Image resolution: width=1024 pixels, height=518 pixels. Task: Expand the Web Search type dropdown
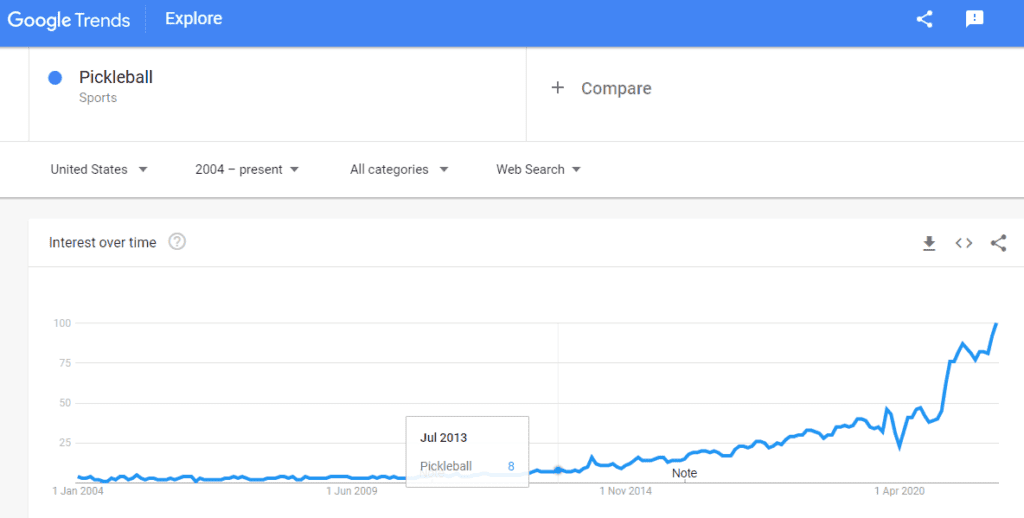pyautogui.click(x=539, y=170)
